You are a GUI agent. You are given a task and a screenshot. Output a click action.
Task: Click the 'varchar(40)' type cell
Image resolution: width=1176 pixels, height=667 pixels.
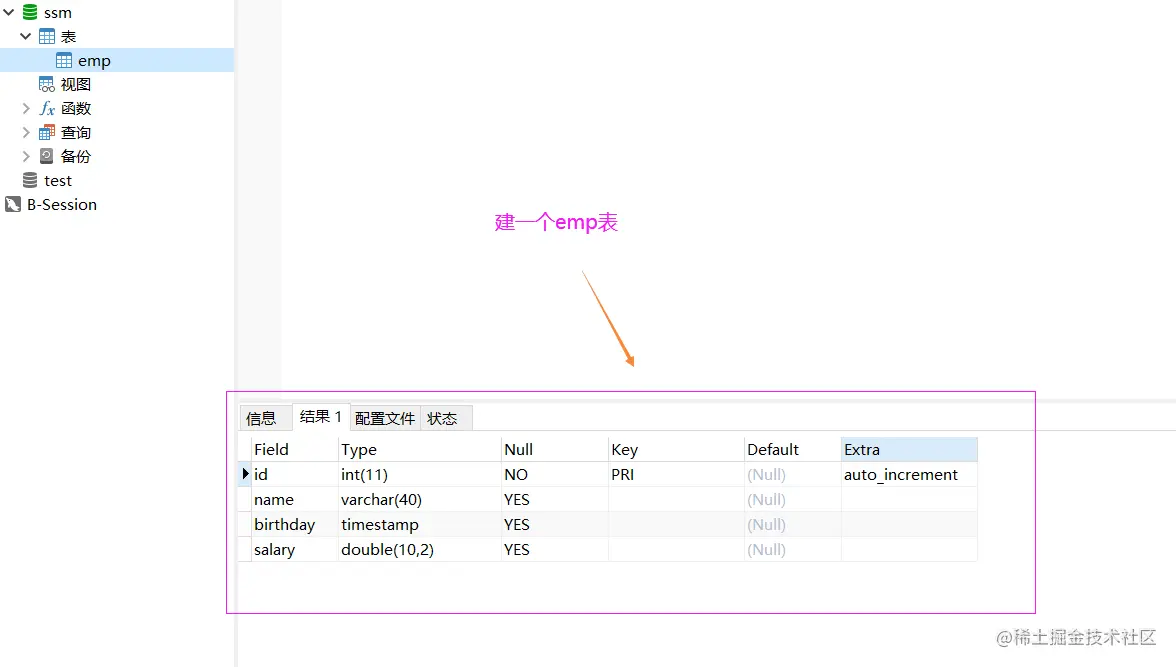[420, 500]
